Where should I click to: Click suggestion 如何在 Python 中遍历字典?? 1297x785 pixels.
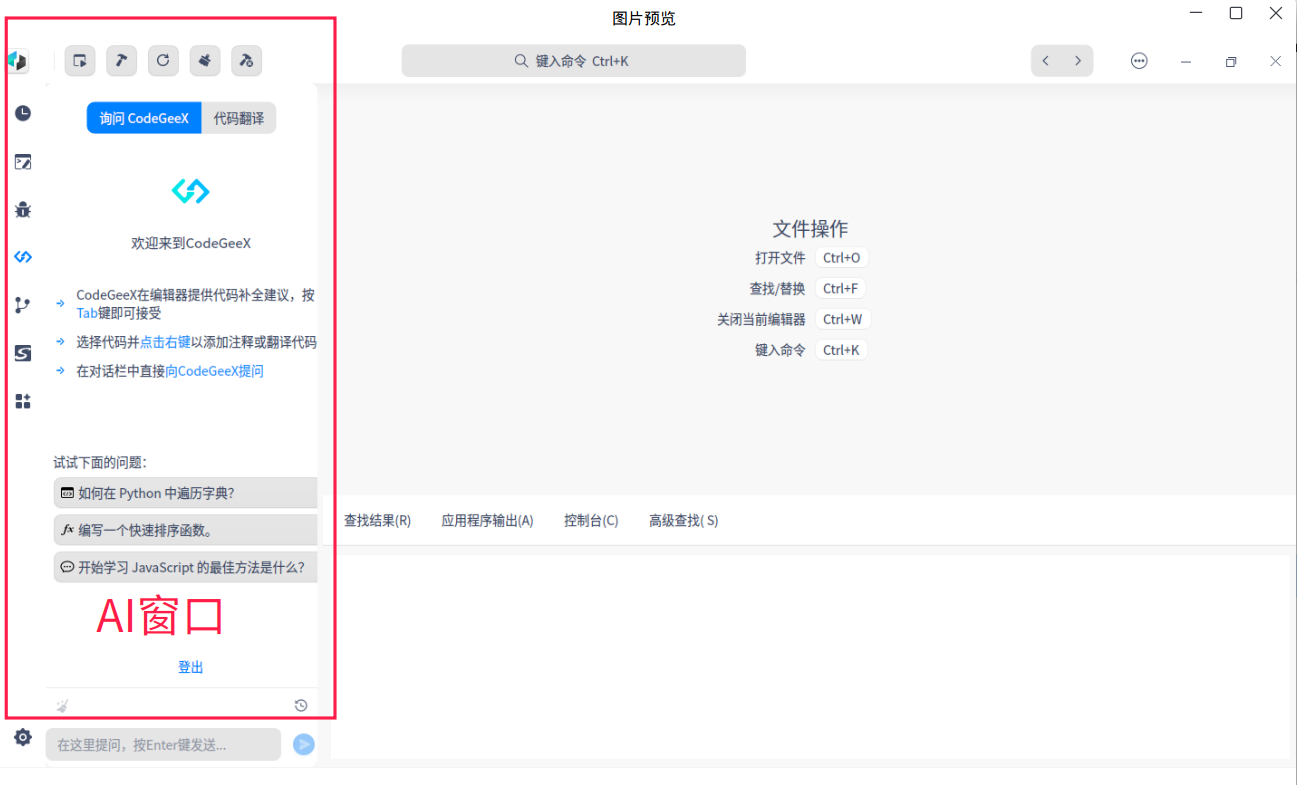click(x=186, y=493)
